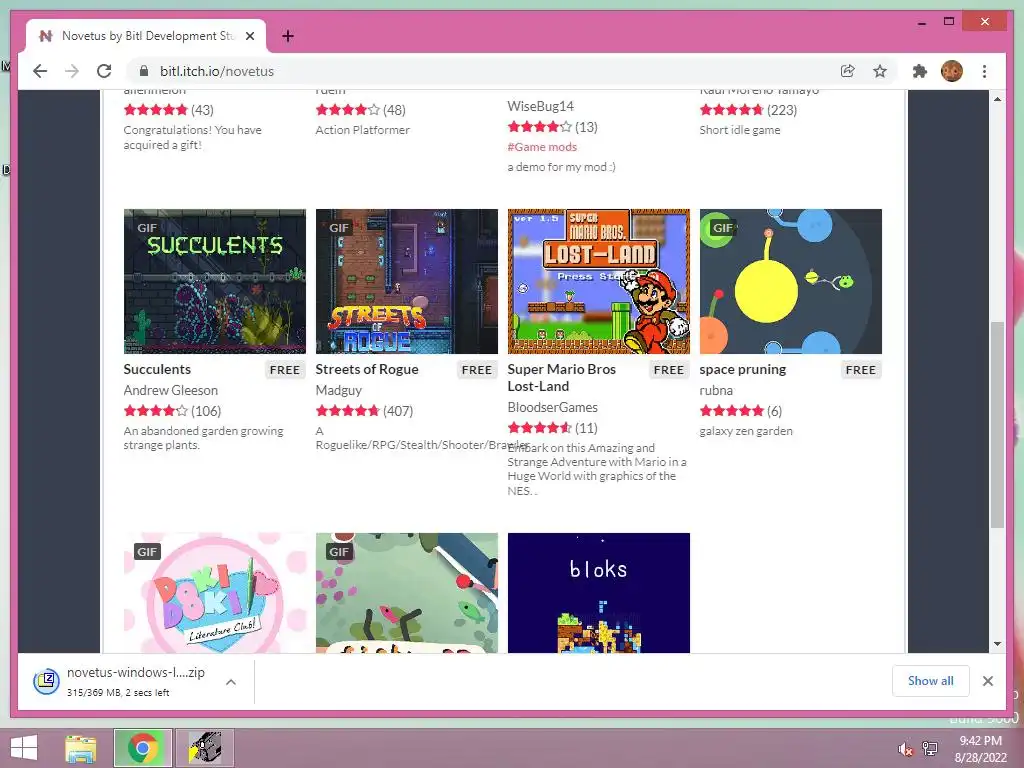Click the muted volume tray icon
The image size is (1024, 768).
pyautogui.click(x=905, y=749)
